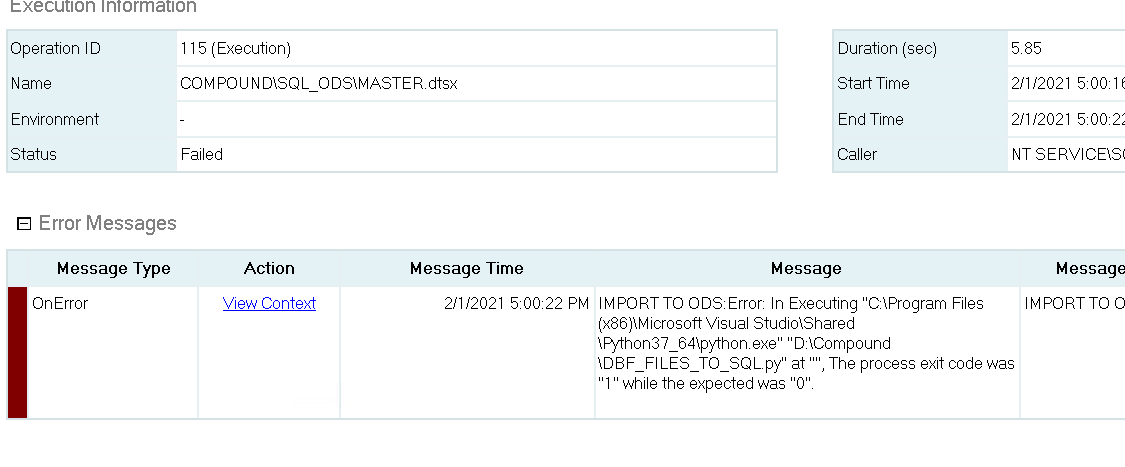Click the dark red error indicator bar

click(x=17, y=351)
